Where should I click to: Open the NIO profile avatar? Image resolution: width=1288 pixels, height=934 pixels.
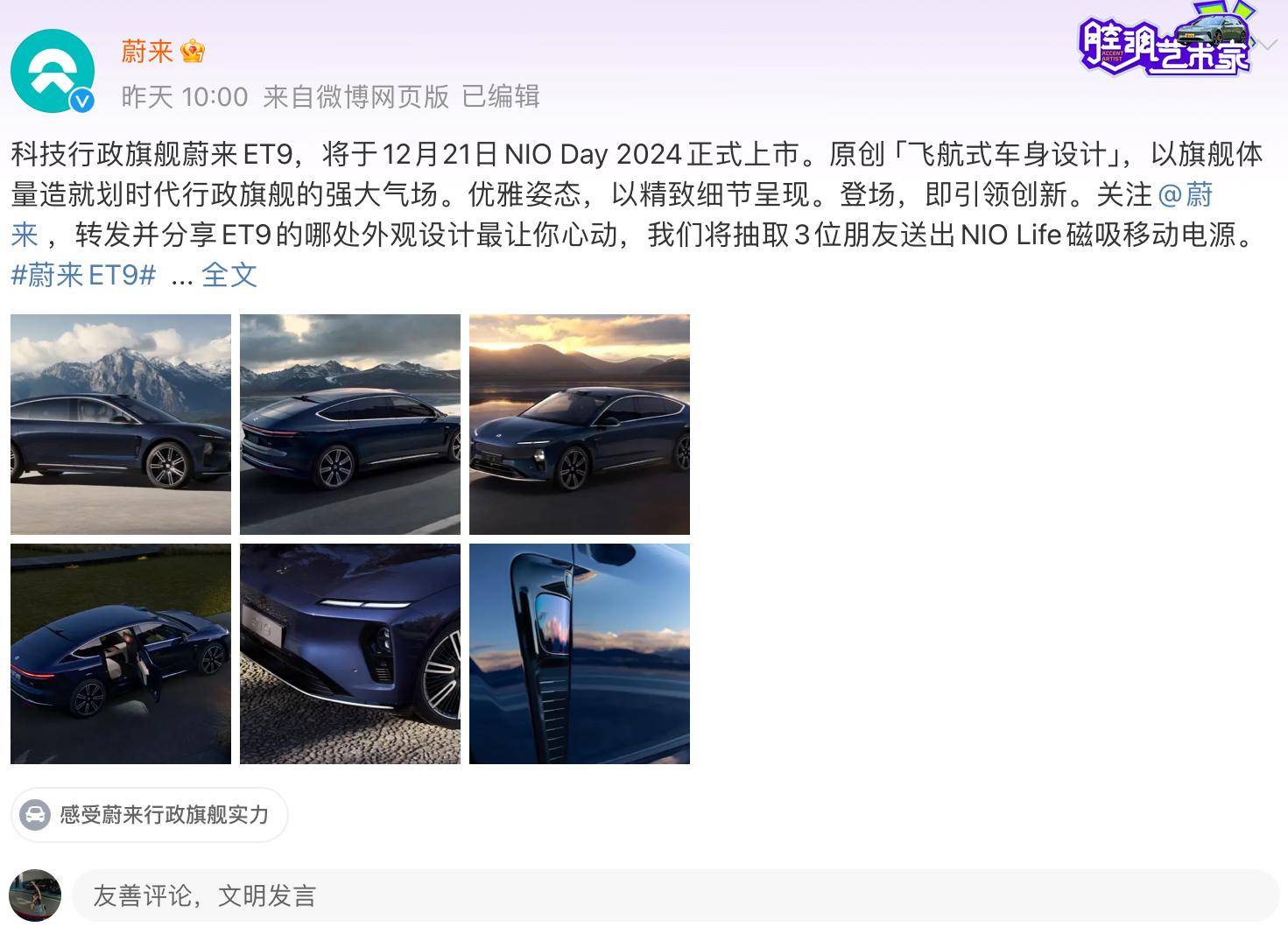(x=52, y=71)
